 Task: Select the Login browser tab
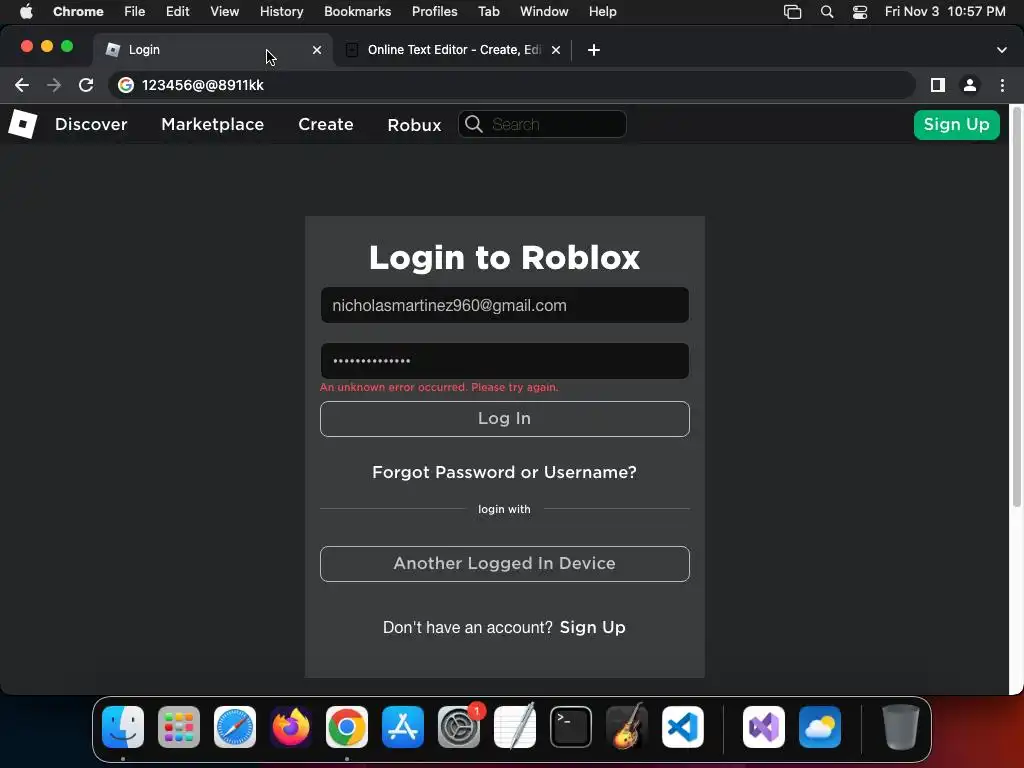(x=212, y=50)
